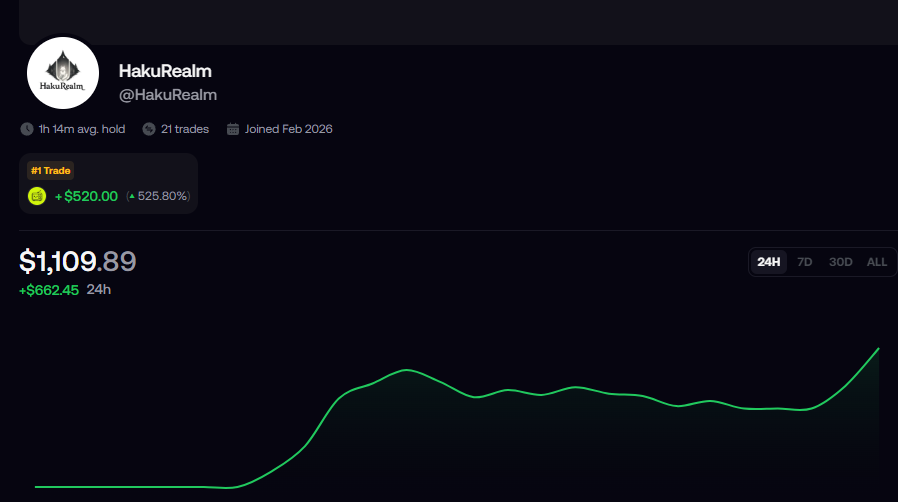
Task: Click the +$520.00 profit value
Action: [86, 196]
